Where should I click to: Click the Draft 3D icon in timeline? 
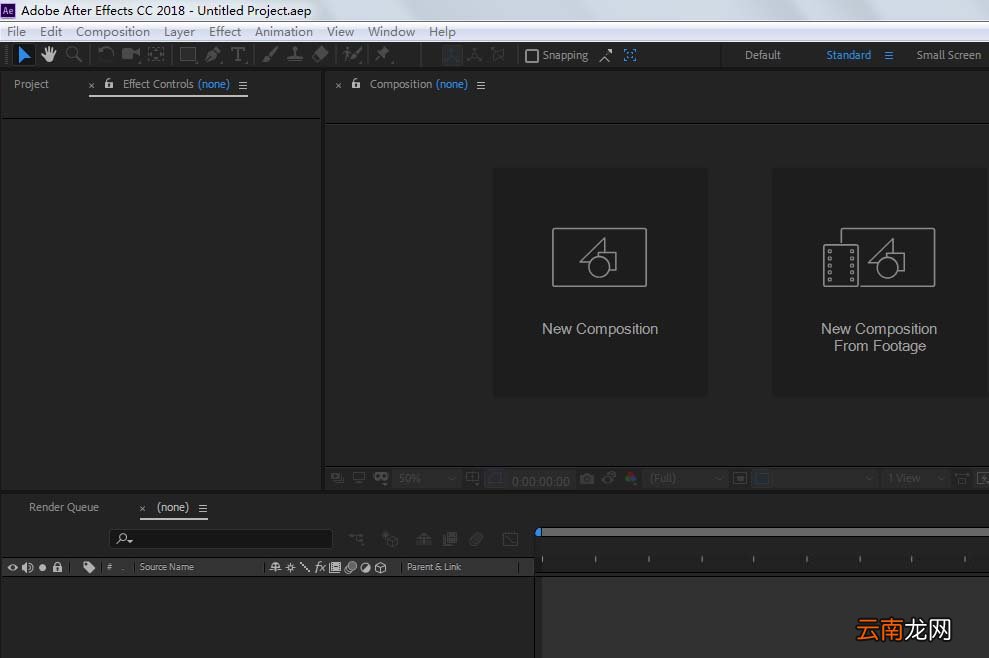pyautogui.click(x=390, y=539)
